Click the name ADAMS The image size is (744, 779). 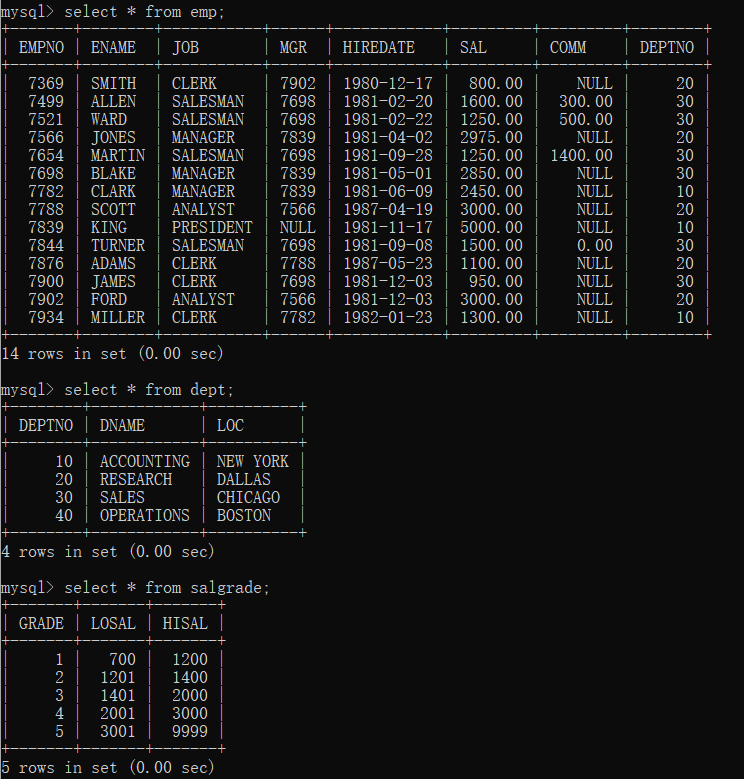coord(113,263)
